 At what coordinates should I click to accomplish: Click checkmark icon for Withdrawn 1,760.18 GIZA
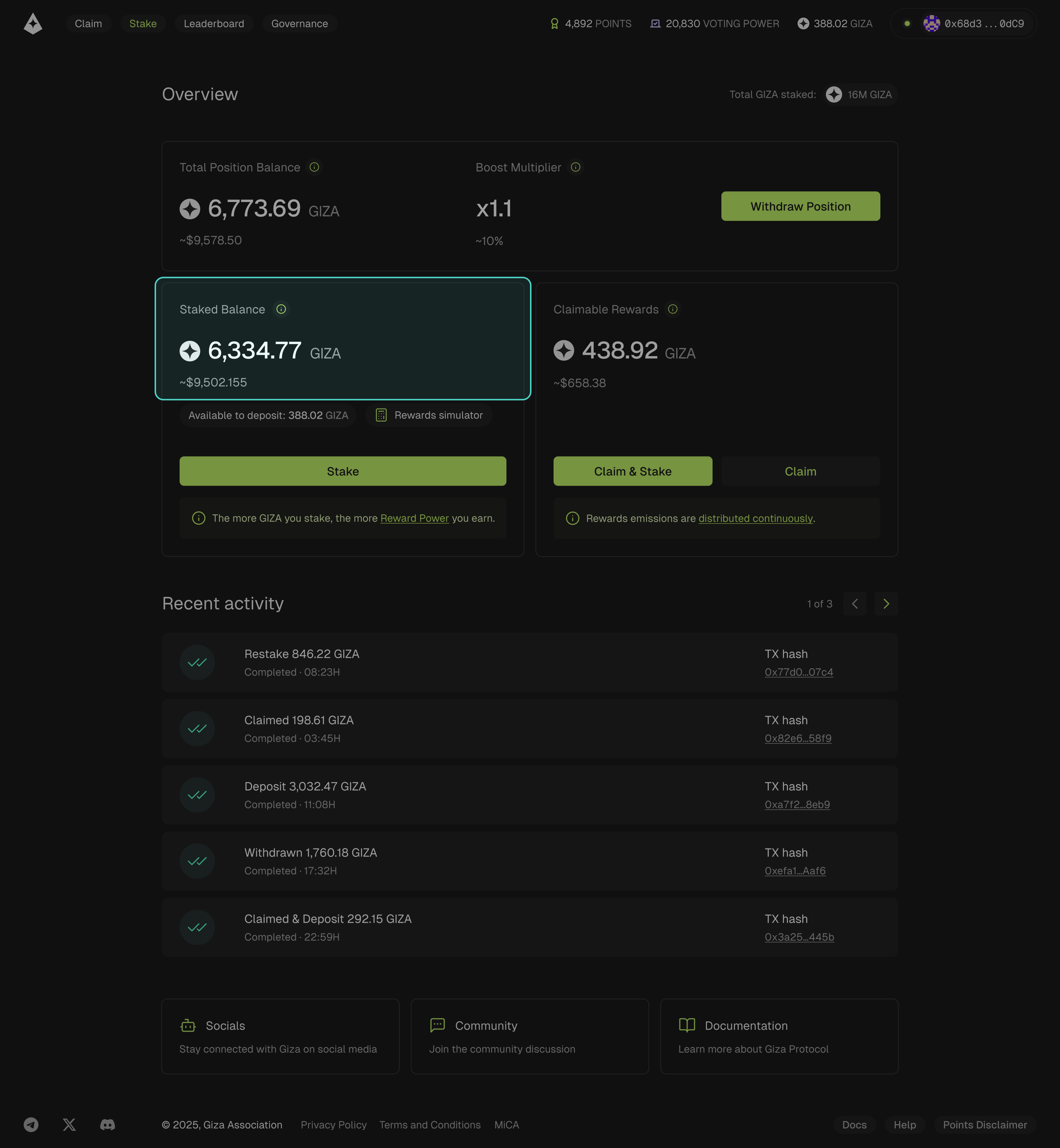point(197,861)
